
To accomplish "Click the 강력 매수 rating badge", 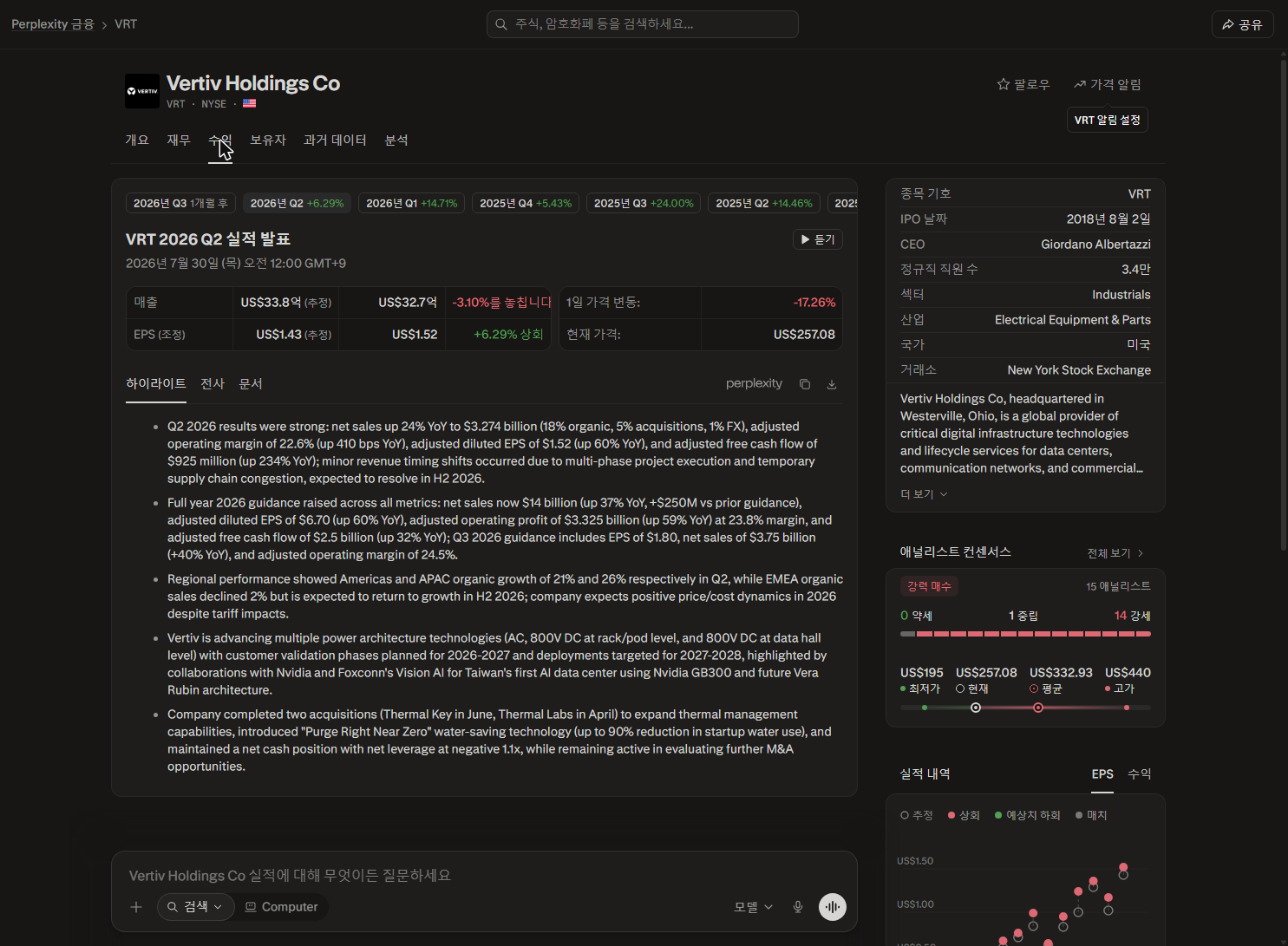I will (x=929, y=587).
